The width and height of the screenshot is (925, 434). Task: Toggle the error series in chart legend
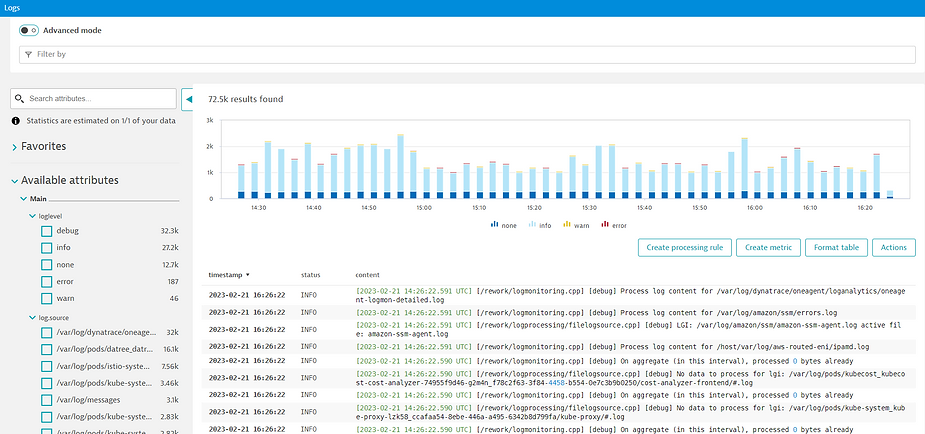(614, 225)
